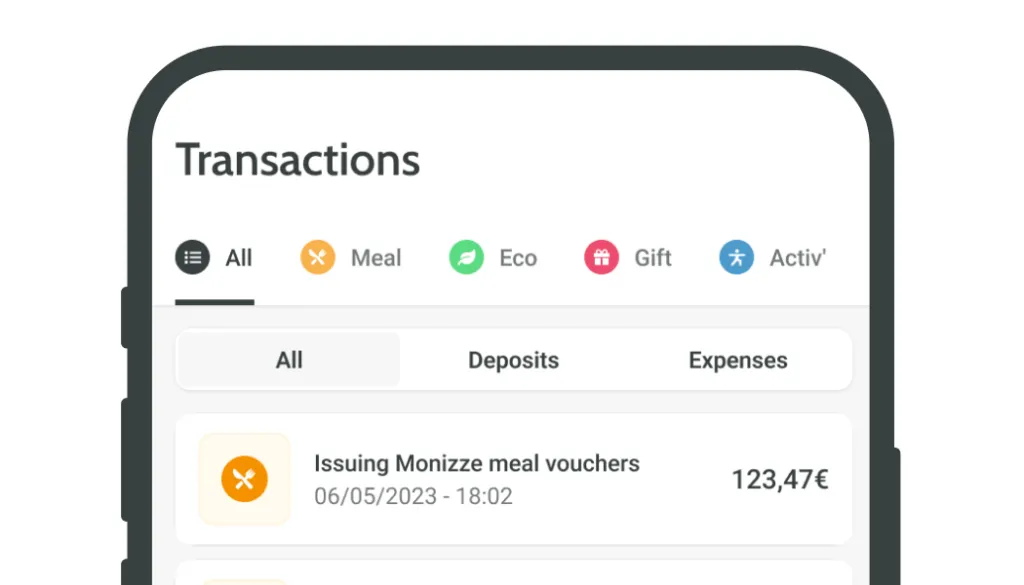Show all transactions with the All segment
This screenshot has height=585, width=1024.
click(x=289, y=360)
